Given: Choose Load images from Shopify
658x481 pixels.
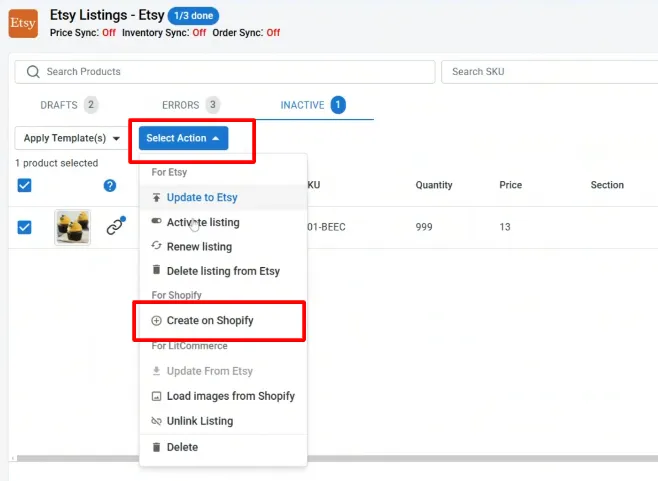Looking at the screenshot, I should (223, 396).
